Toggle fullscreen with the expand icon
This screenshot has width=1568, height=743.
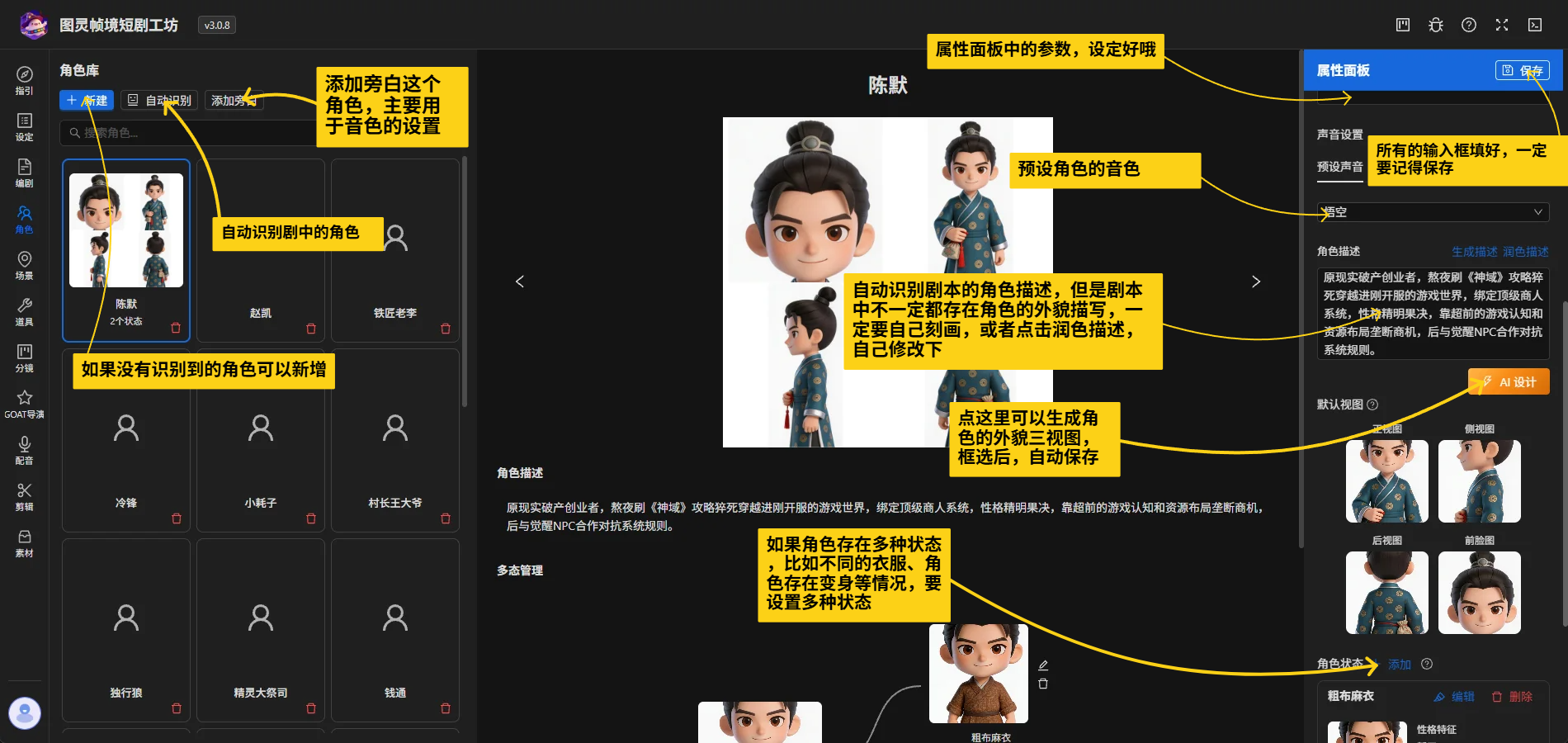coord(1502,25)
